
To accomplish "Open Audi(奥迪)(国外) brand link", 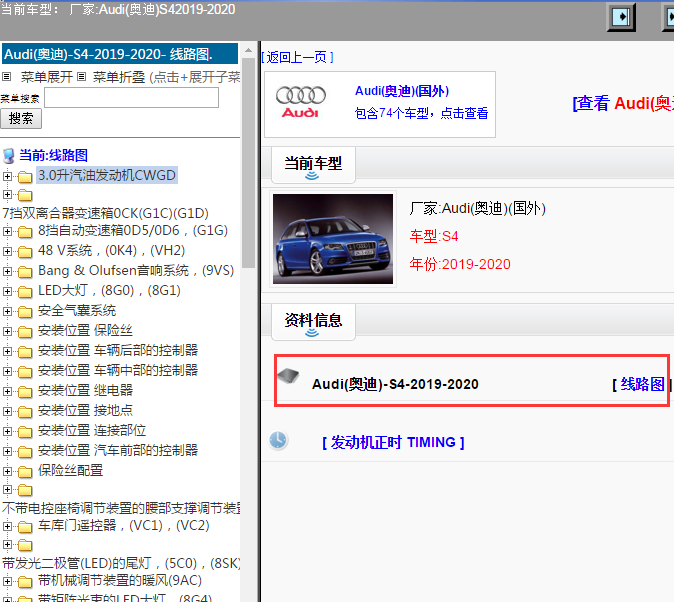I will [x=402, y=91].
